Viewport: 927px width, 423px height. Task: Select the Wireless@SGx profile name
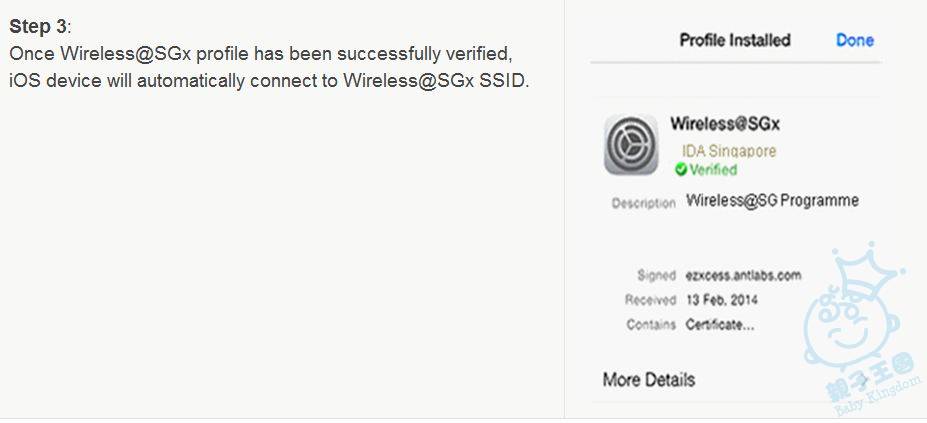tap(724, 124)
